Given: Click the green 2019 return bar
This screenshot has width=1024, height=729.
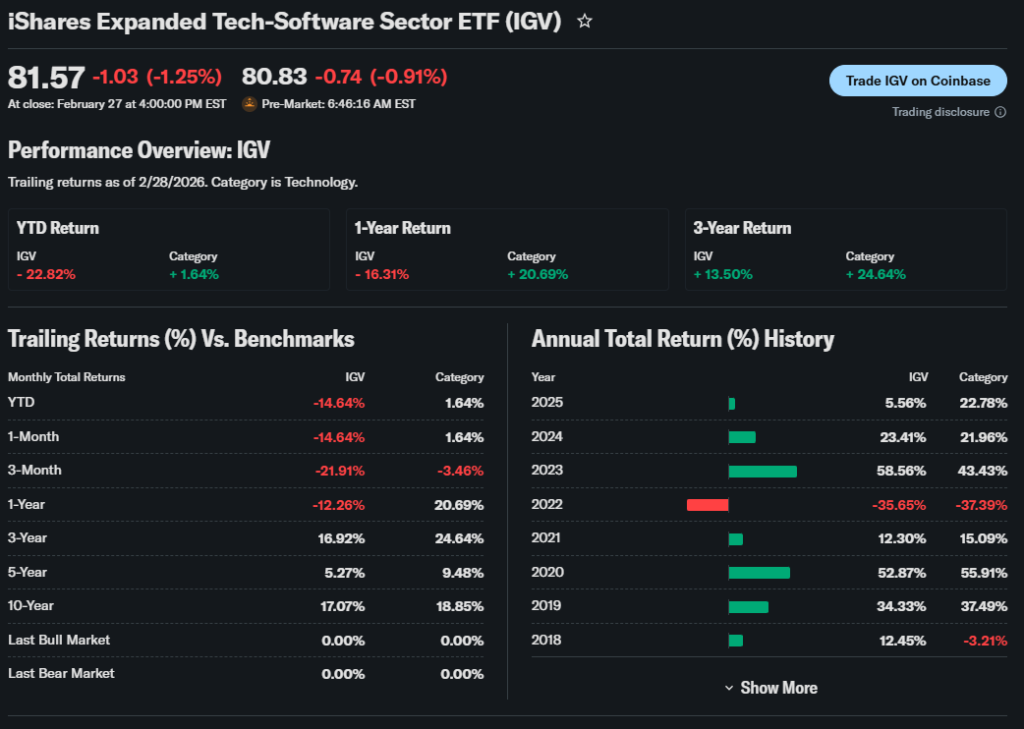Looking at the screenshot, I should (x=748, y=607).
